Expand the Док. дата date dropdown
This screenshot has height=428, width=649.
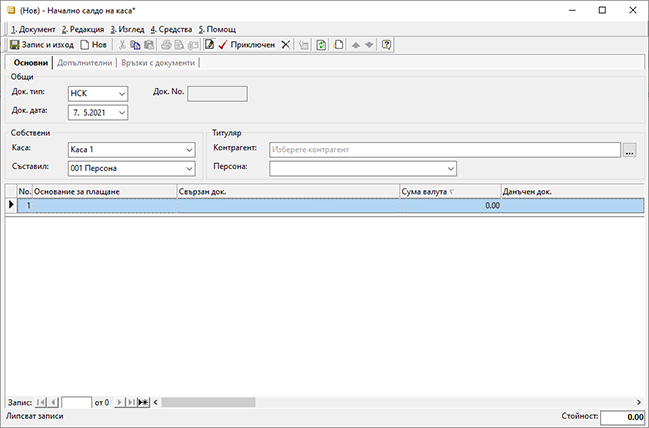click(x=122, y=113)
